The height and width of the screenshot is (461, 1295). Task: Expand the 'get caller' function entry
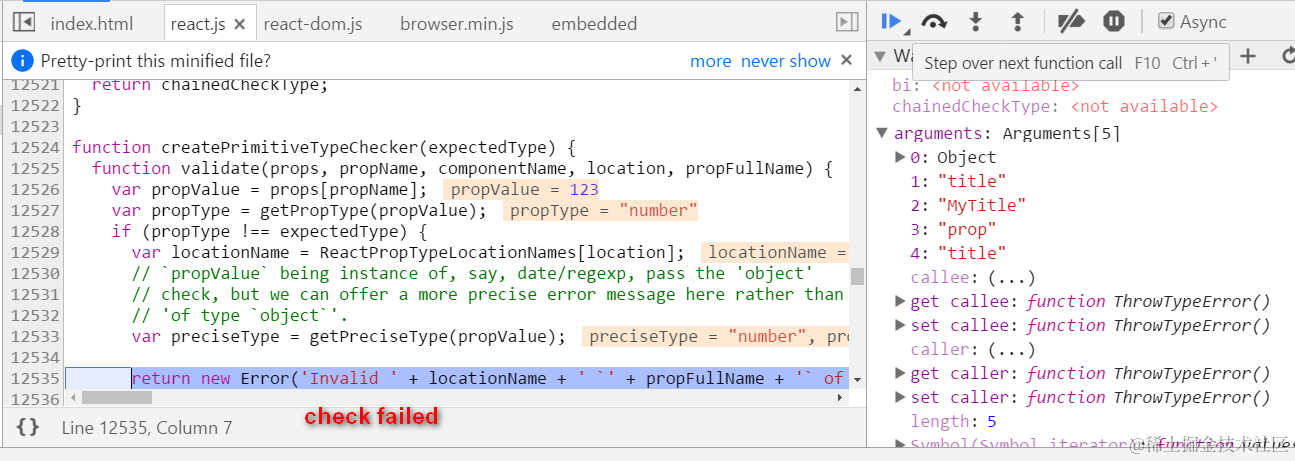click(x=900, y=373)
